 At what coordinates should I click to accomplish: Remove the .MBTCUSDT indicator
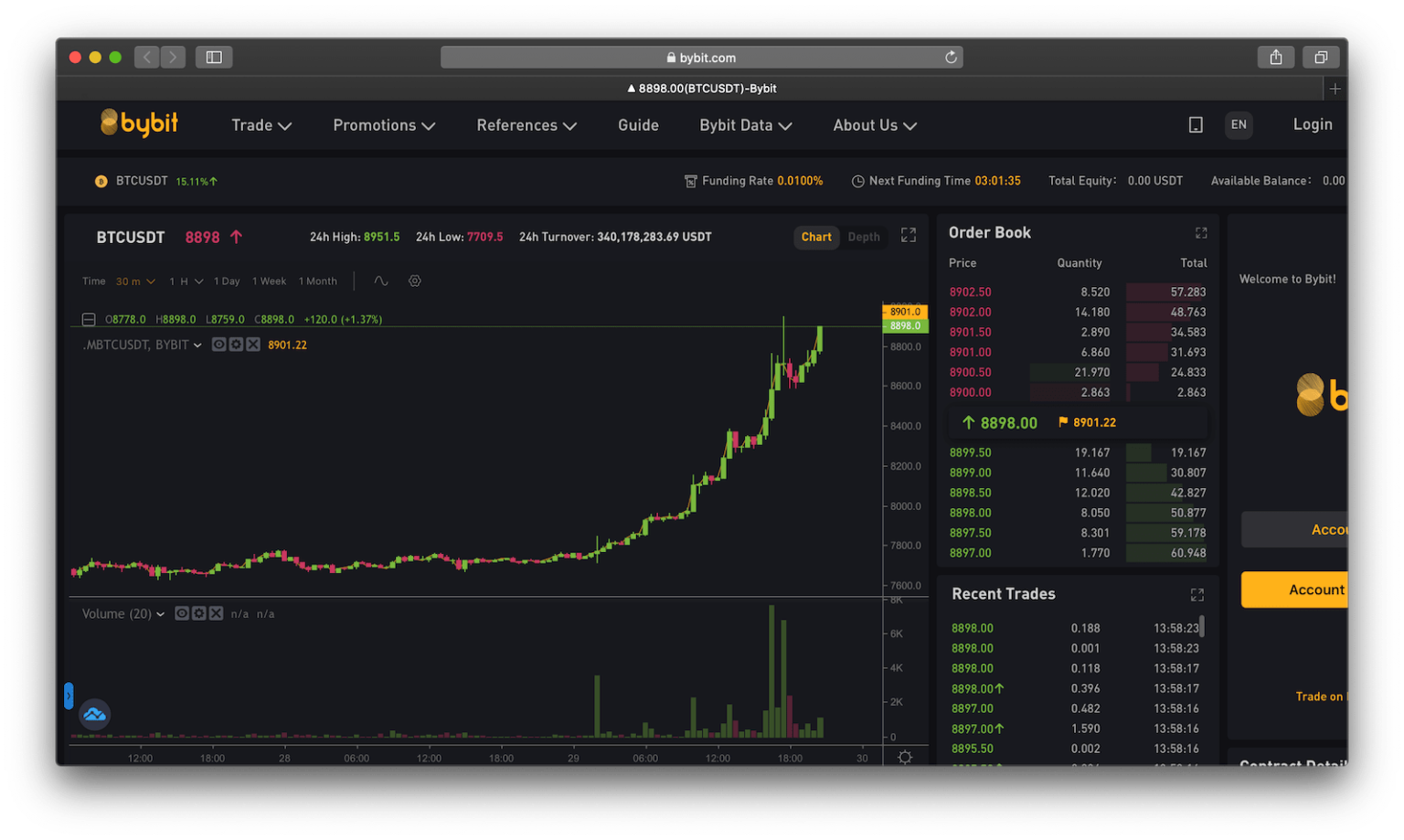[253, 345]
